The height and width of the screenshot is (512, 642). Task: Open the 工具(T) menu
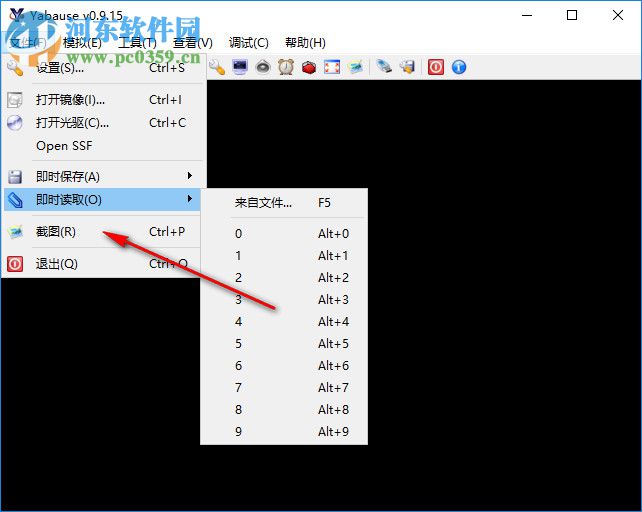pyautogui.click(x=137, y=43)
